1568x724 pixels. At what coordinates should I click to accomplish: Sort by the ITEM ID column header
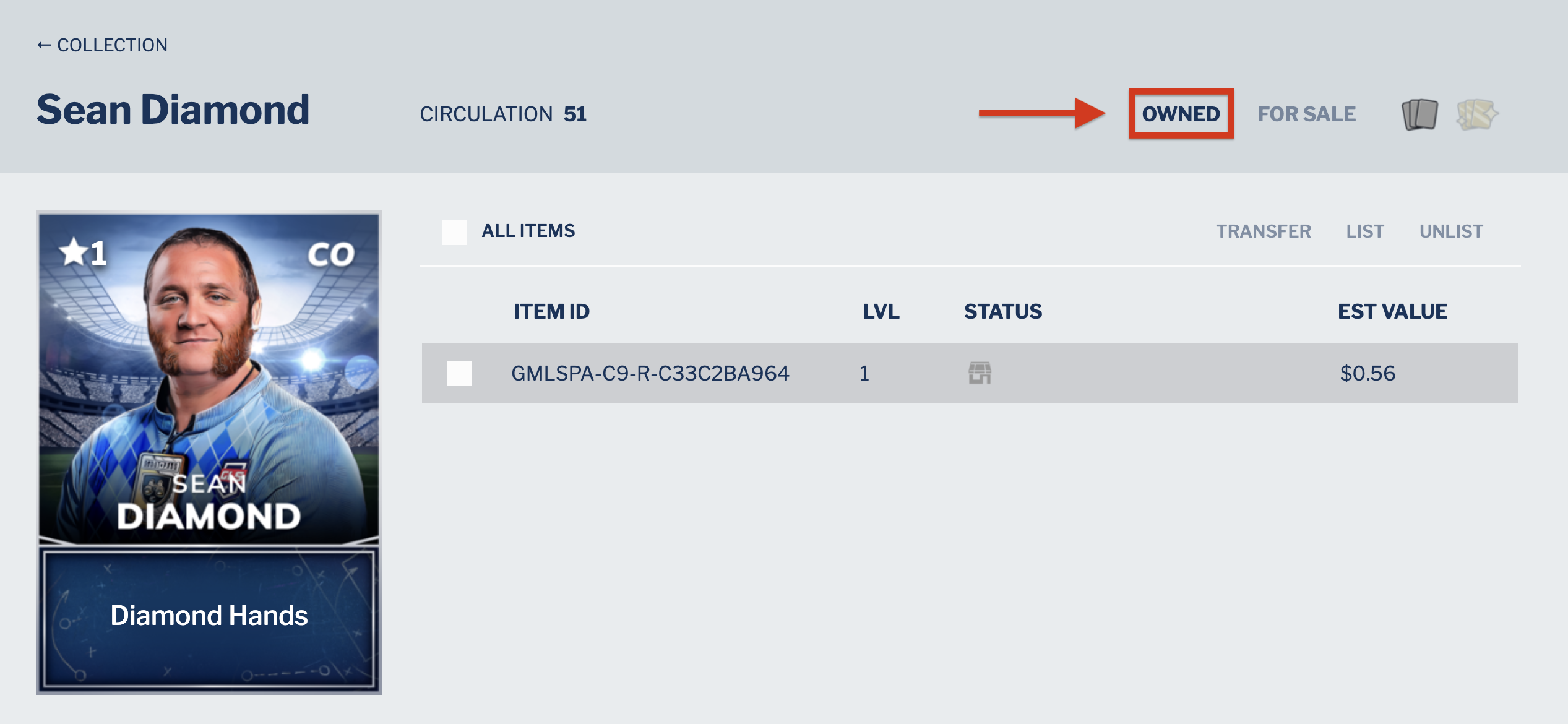pos(551,311)
